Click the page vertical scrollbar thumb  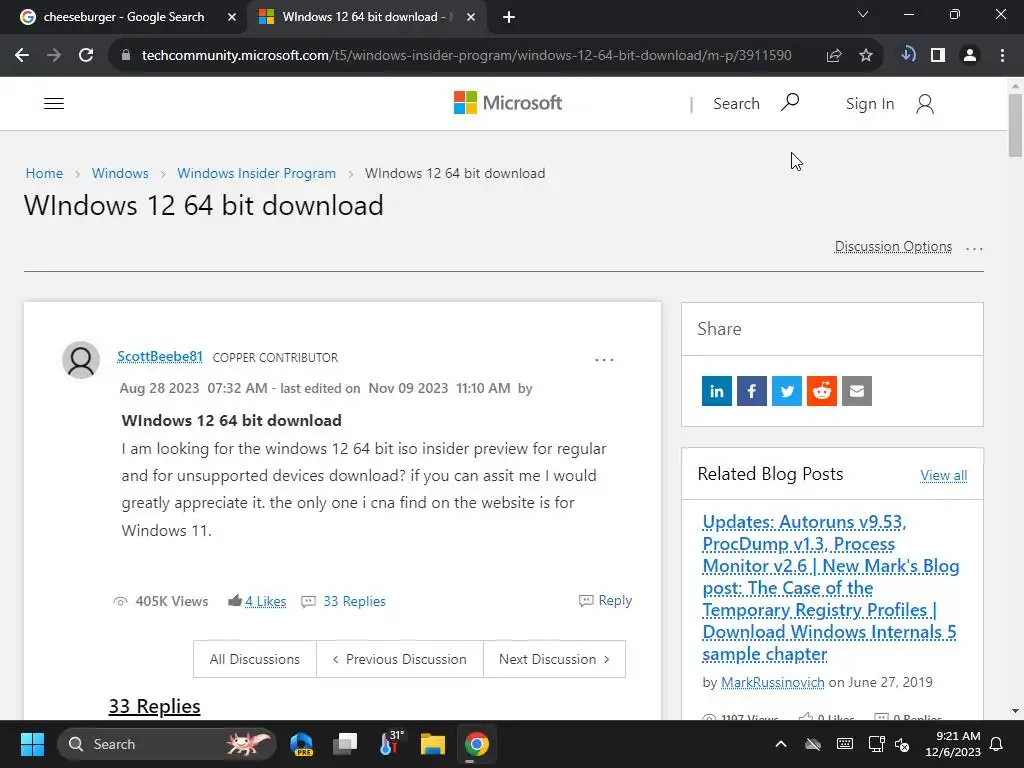[x=1014, y=125]
